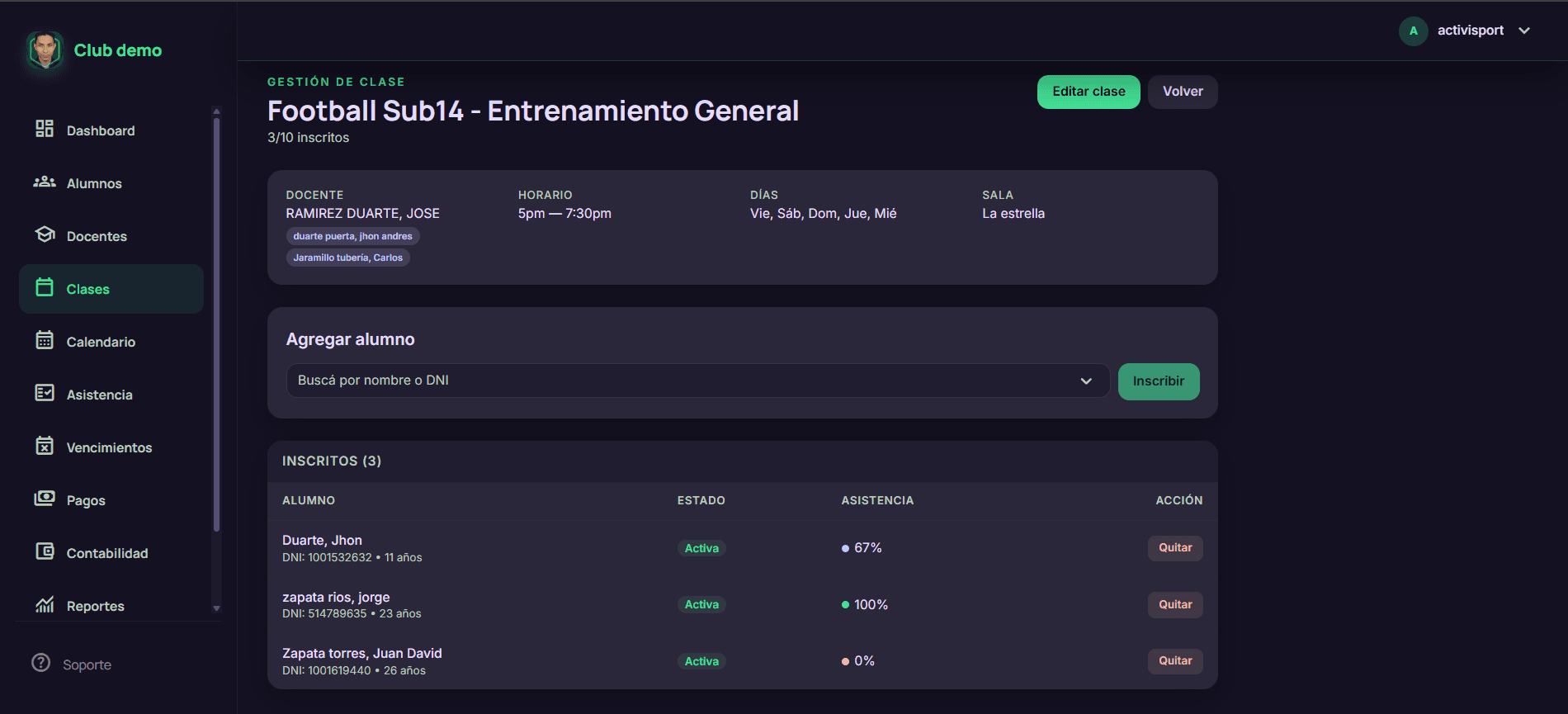This screenshot has width=1568, height=714.
Task: Open Dashboard via its grid icon
Action: click(x=45, y=129)
